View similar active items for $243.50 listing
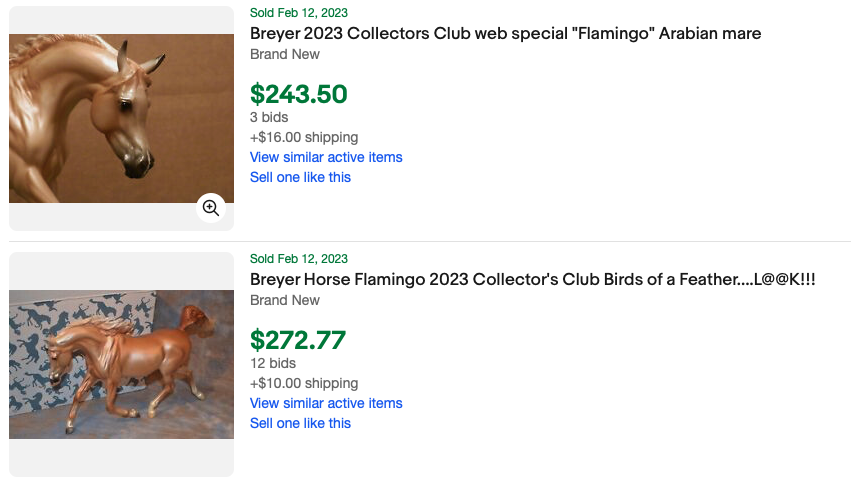This screenshot has width=851, height=484. pyautogui.click(x=326, y=157)
